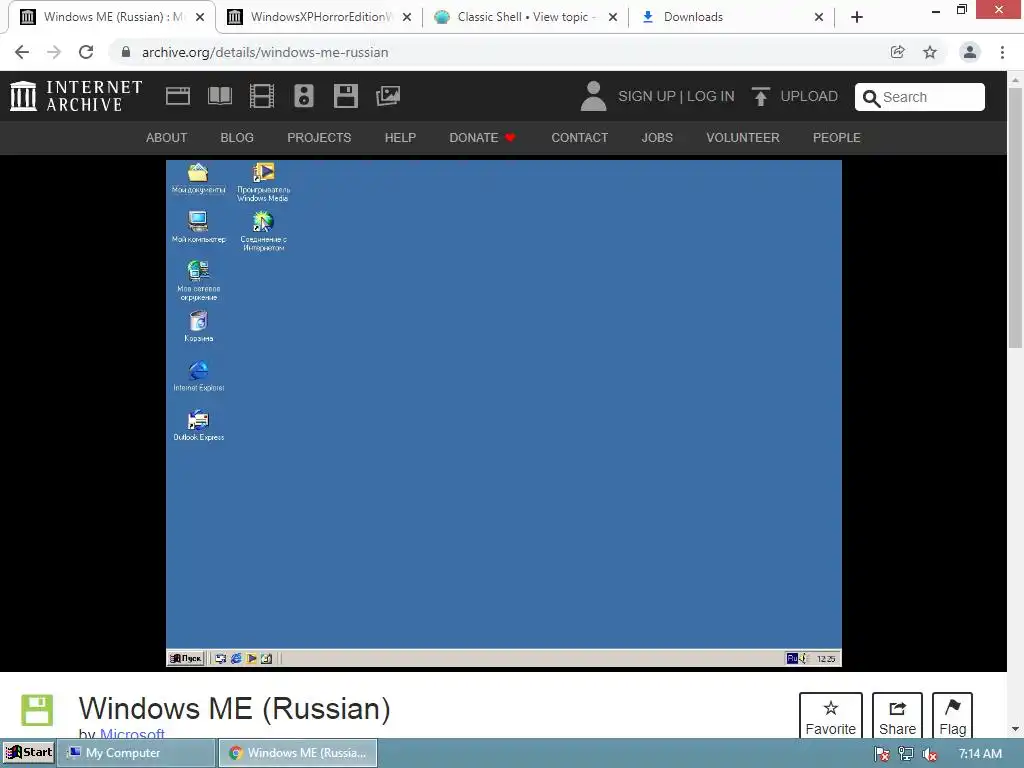
Task: Click the SIGN UP link
Action: click(647, 97)
